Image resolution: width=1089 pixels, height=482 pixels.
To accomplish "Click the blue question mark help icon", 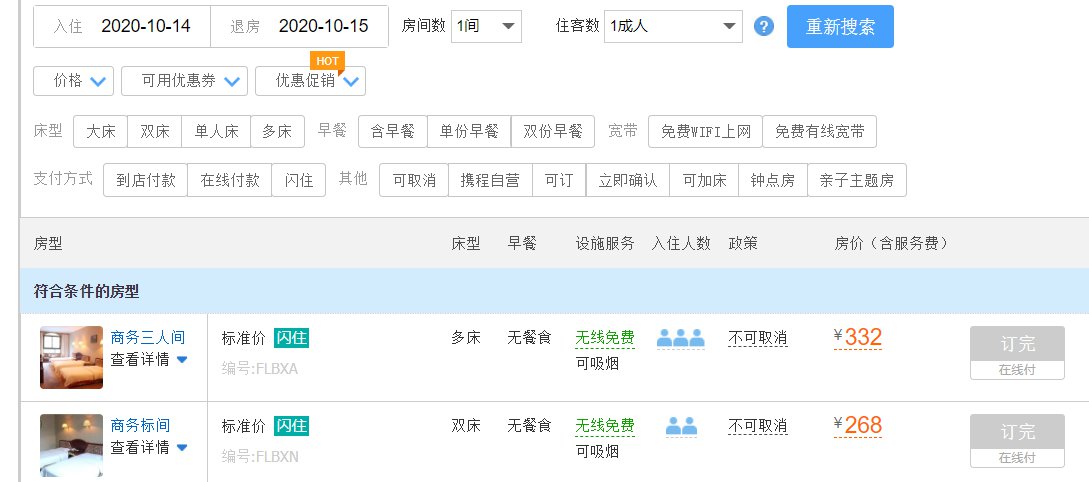I will point(763,26).
